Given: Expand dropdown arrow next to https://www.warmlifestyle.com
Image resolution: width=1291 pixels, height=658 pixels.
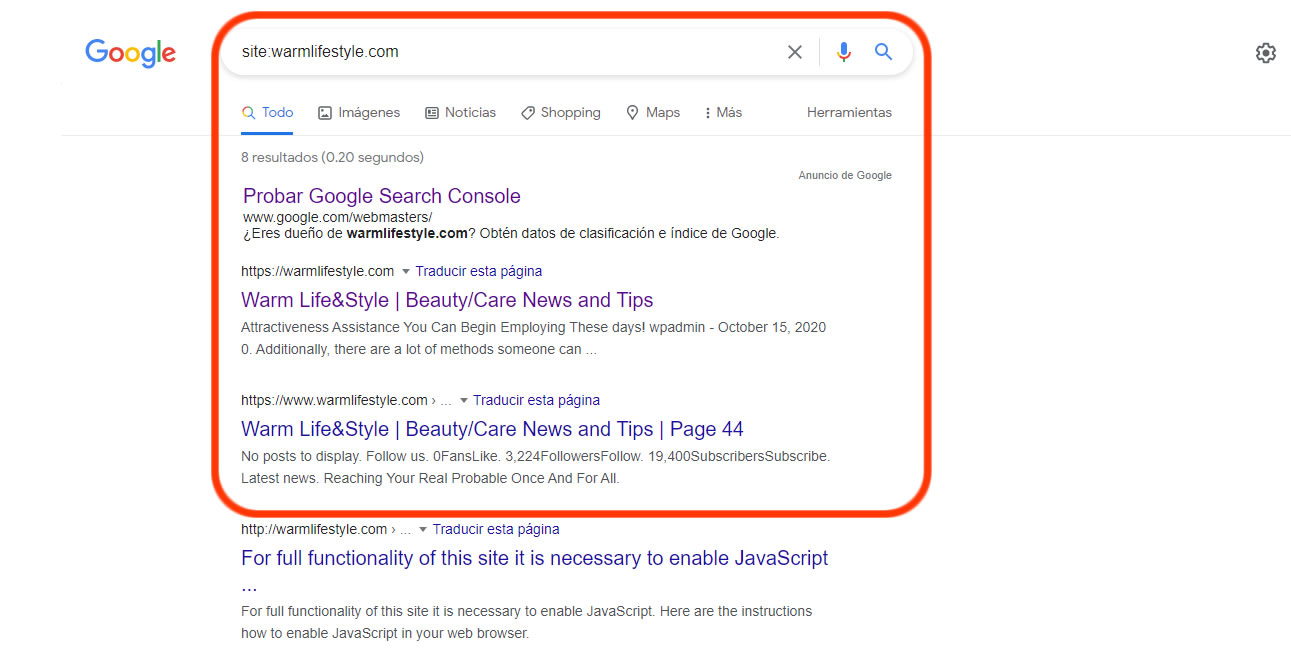Looking at the screenshot, I should tap(464, 401).
